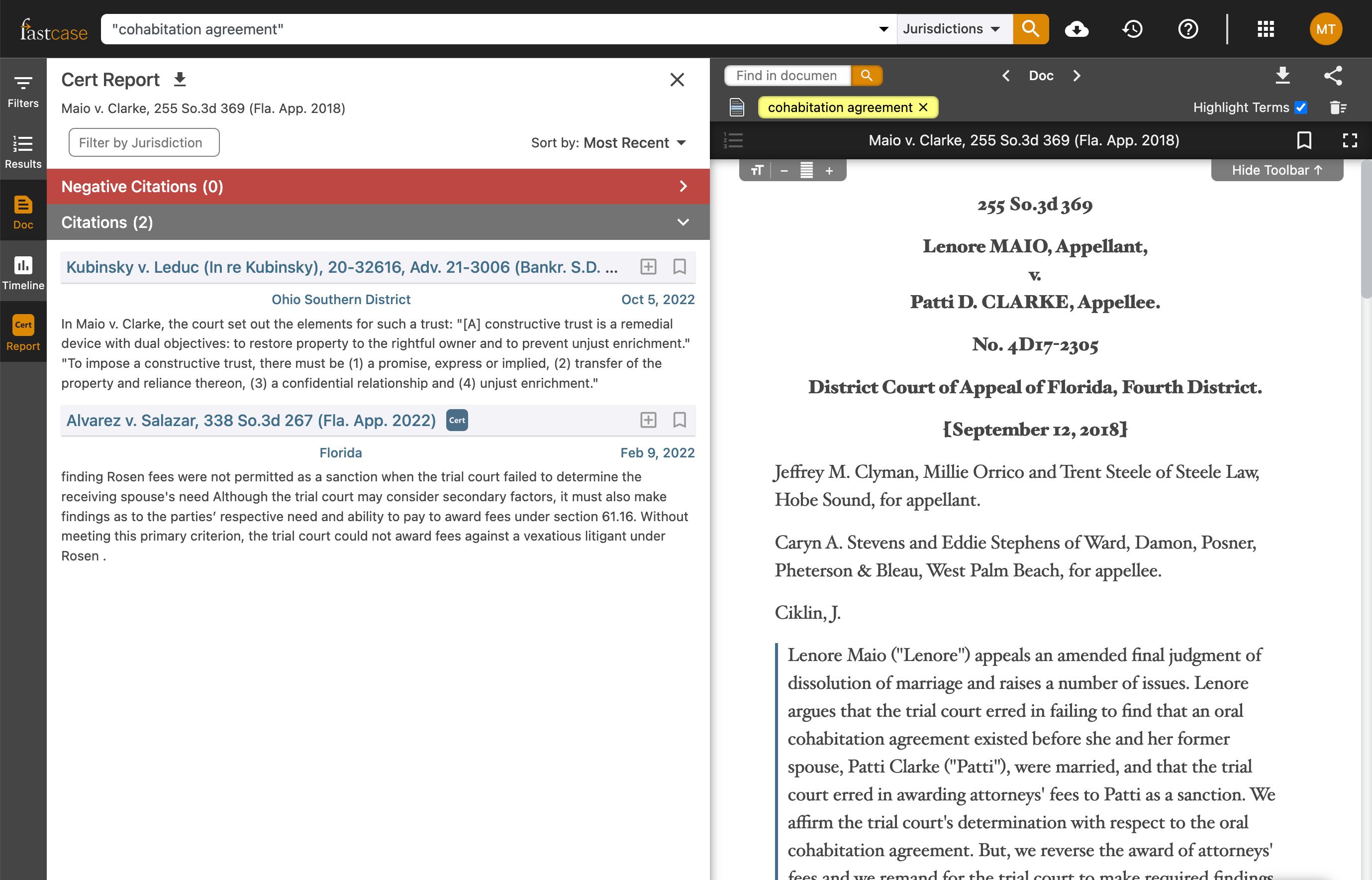Collapse the Citations (2) section
The image size is (1372, 880).
pos(683,222)
